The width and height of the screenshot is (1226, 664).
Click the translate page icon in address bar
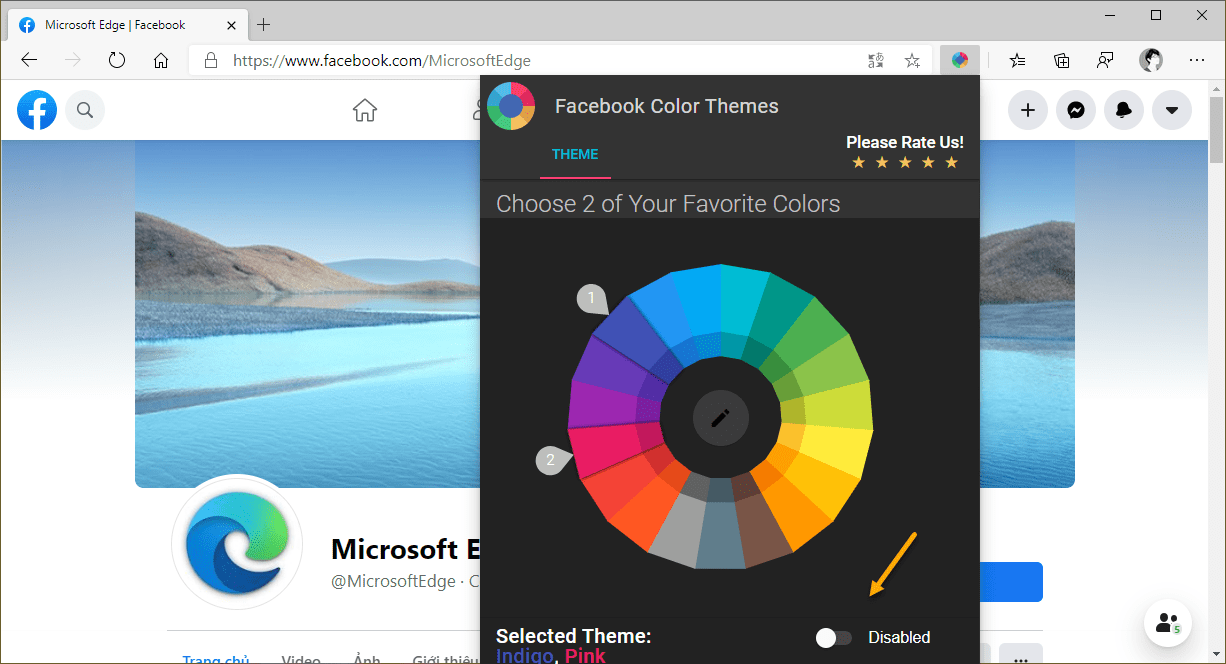pos(876,60)
